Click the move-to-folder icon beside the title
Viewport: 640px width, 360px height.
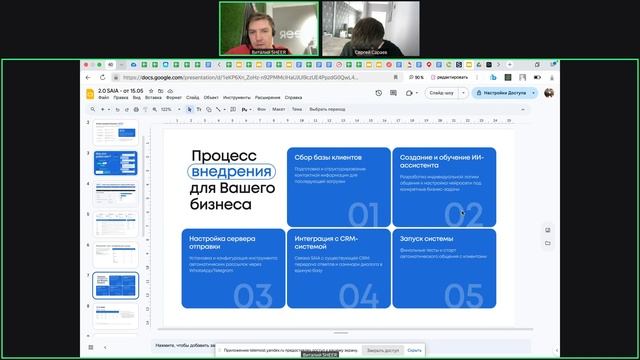161,91
